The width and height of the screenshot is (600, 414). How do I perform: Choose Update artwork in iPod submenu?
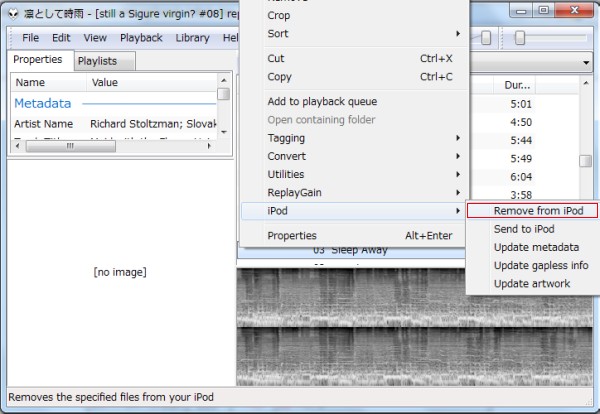click(531, 283)
